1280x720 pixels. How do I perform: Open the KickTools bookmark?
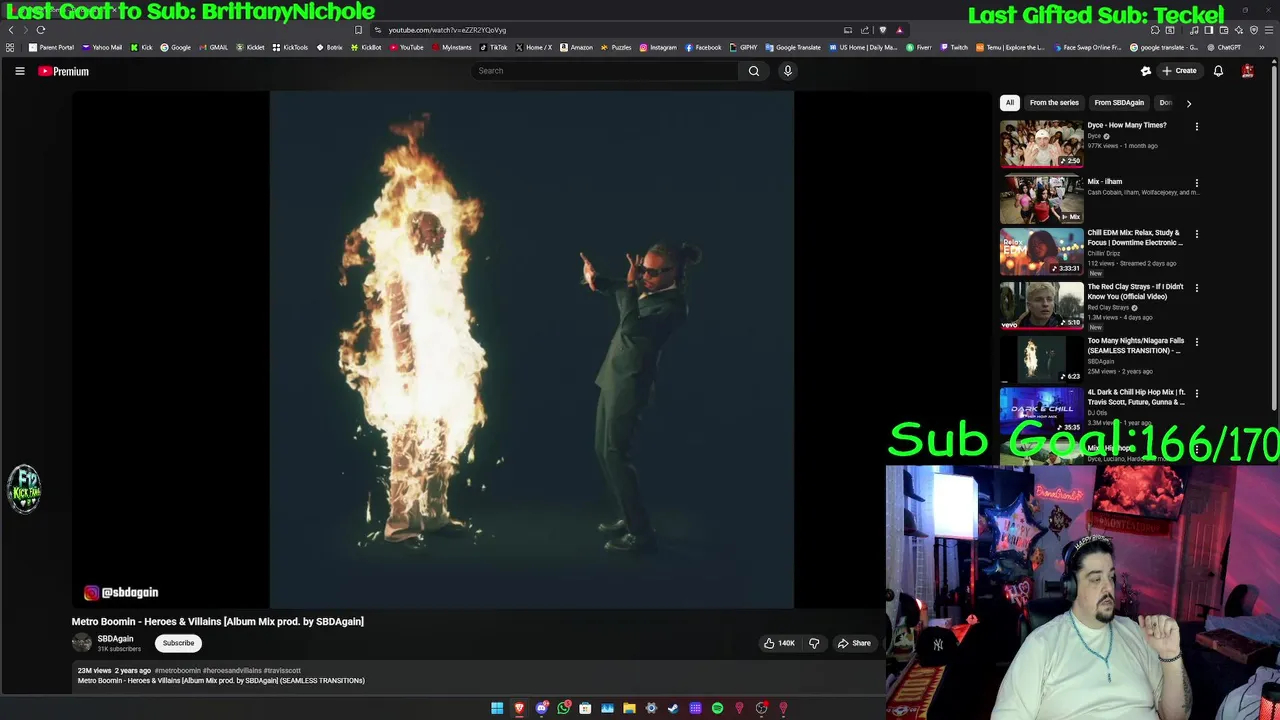pyautogui.click(x=290, y=47)
